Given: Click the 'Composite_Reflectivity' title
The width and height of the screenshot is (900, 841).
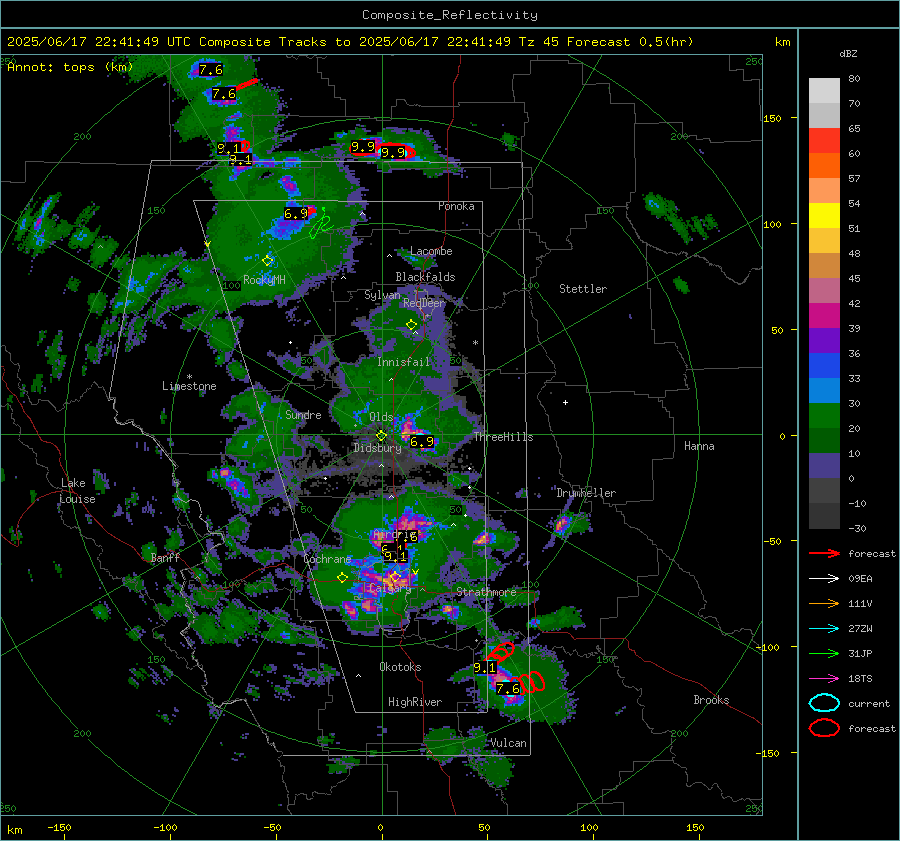Looking at the screenshot, I should (449, 15).
